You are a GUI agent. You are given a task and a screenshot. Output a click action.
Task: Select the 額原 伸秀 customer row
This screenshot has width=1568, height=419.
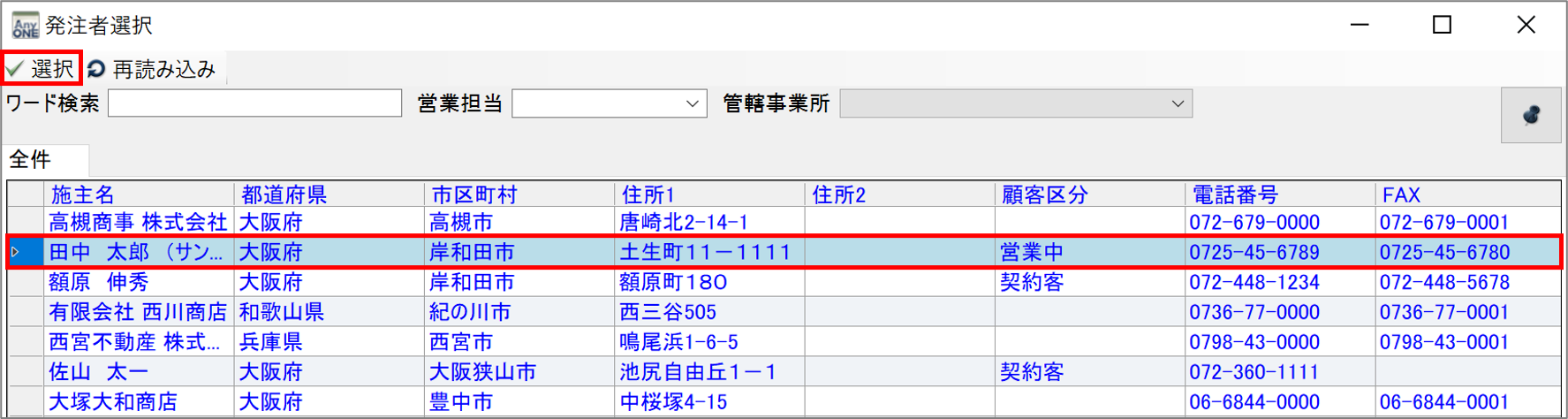(x=99, y=282)
